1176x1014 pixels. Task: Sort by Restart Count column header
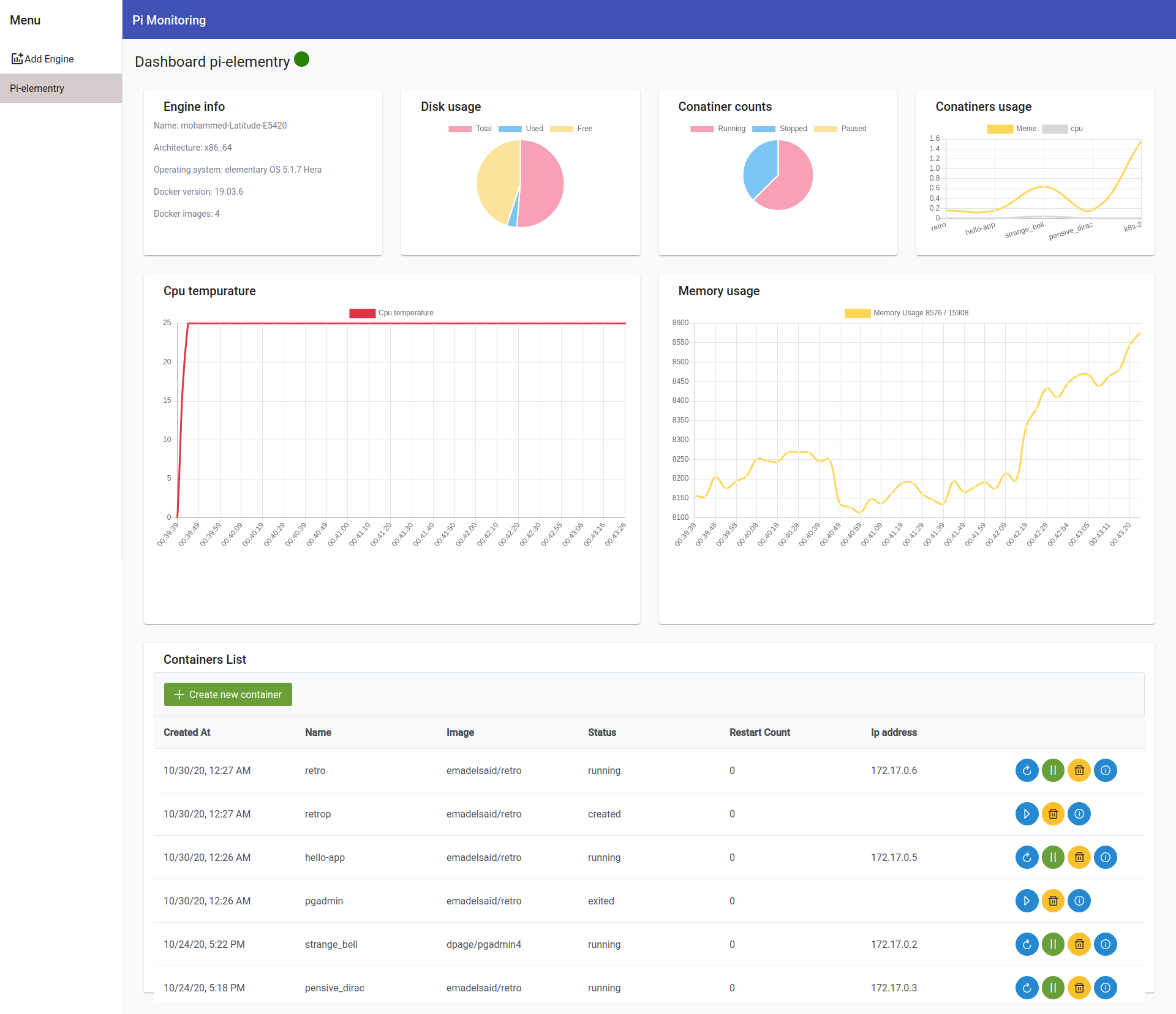[759, 732]
